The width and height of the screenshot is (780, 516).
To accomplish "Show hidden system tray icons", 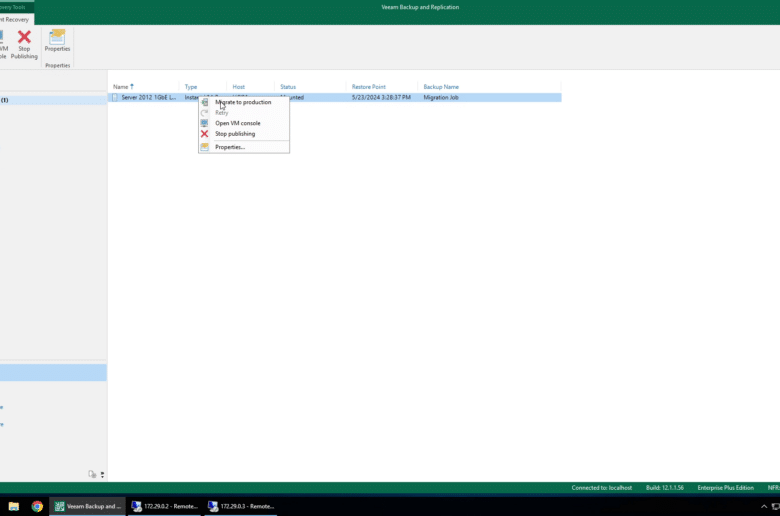I will click(x=764, y=507).
